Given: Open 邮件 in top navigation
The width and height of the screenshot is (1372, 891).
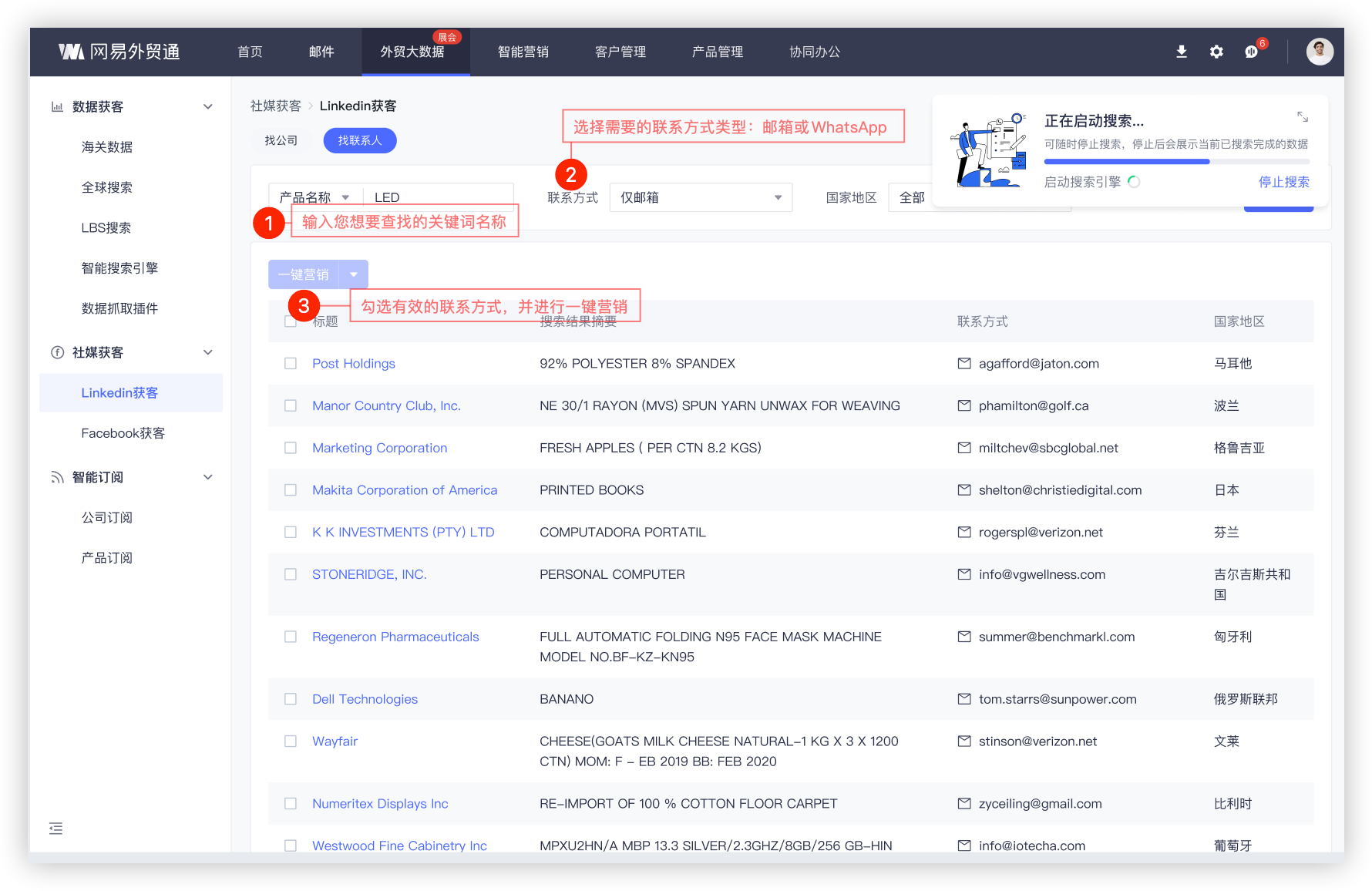Looking at the screenshot, I should click(321, 52).
